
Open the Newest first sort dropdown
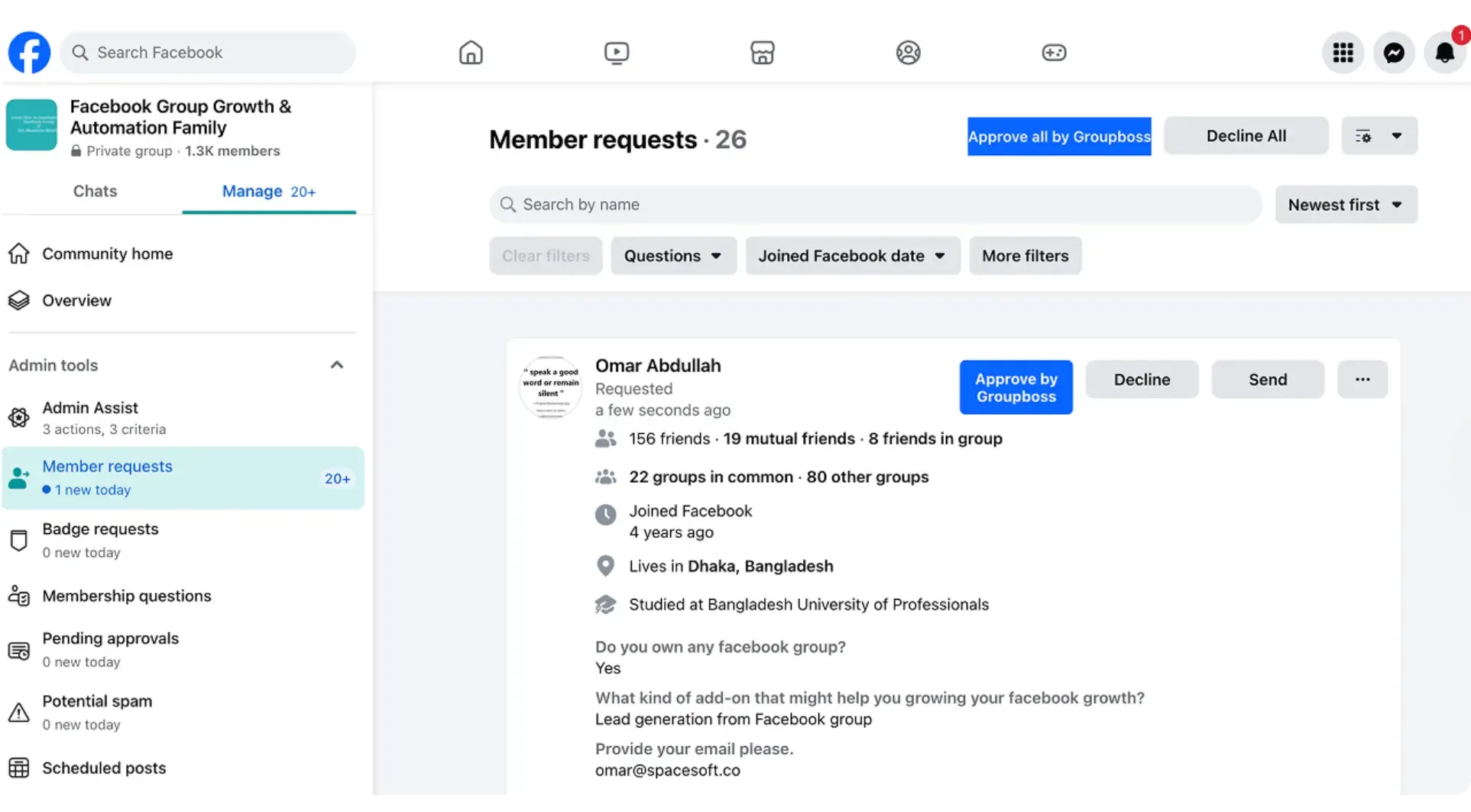(1346, 205)
